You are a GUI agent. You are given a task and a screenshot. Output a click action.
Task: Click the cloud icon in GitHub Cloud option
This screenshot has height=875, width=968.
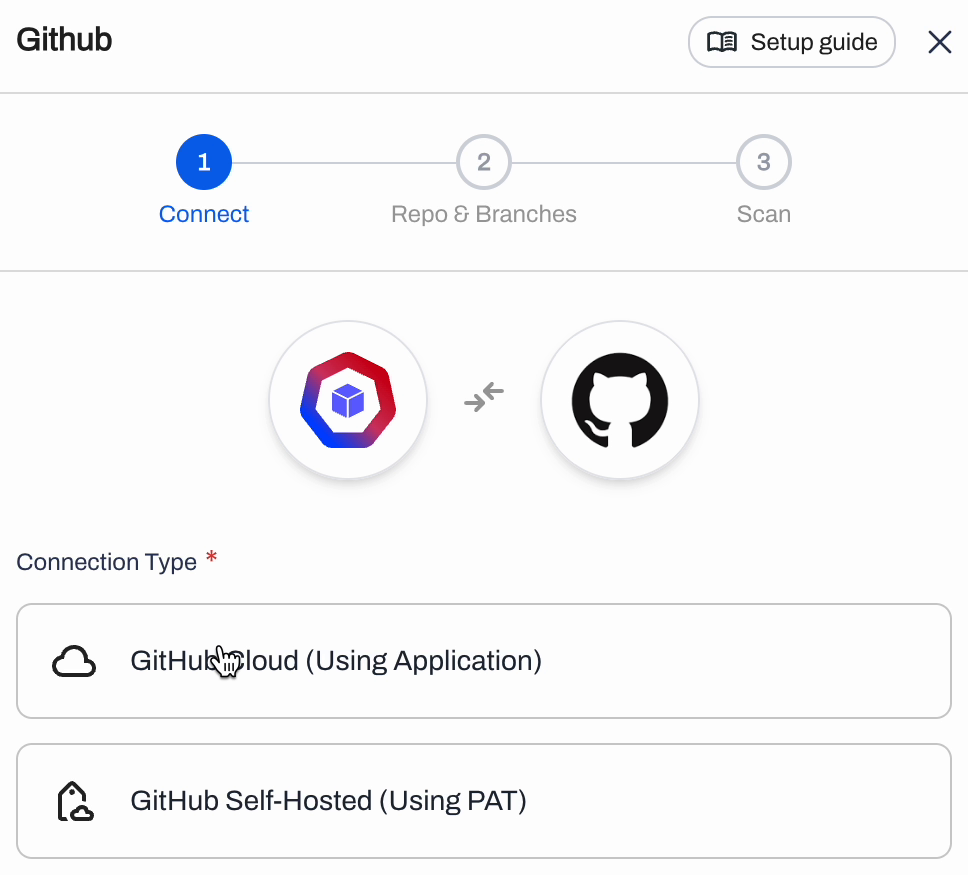(x=74, y=661)
